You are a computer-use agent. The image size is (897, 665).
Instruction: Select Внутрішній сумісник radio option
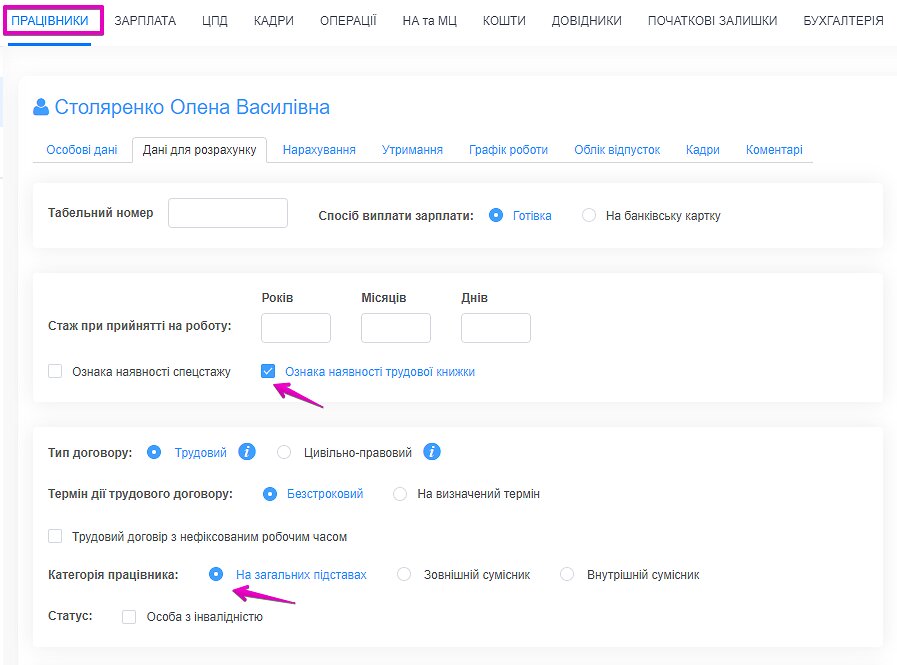click(567, 574)
